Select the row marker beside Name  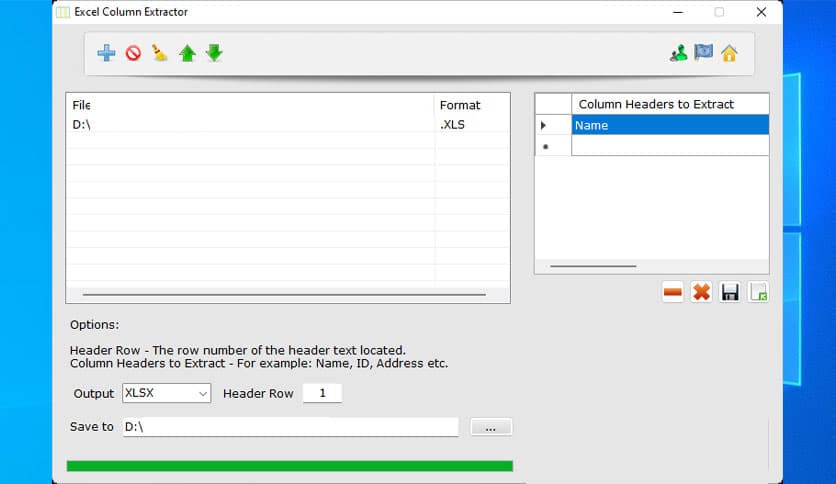(x=553, y=125)
